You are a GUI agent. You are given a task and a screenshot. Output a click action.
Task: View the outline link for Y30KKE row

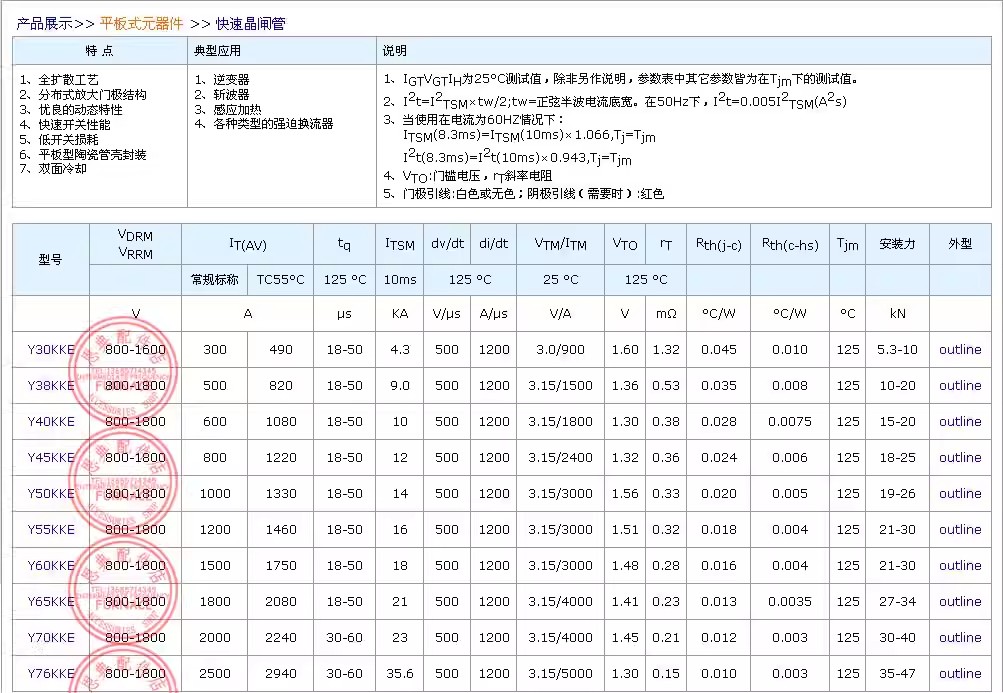pyautogui.click(x=960, y=350)
